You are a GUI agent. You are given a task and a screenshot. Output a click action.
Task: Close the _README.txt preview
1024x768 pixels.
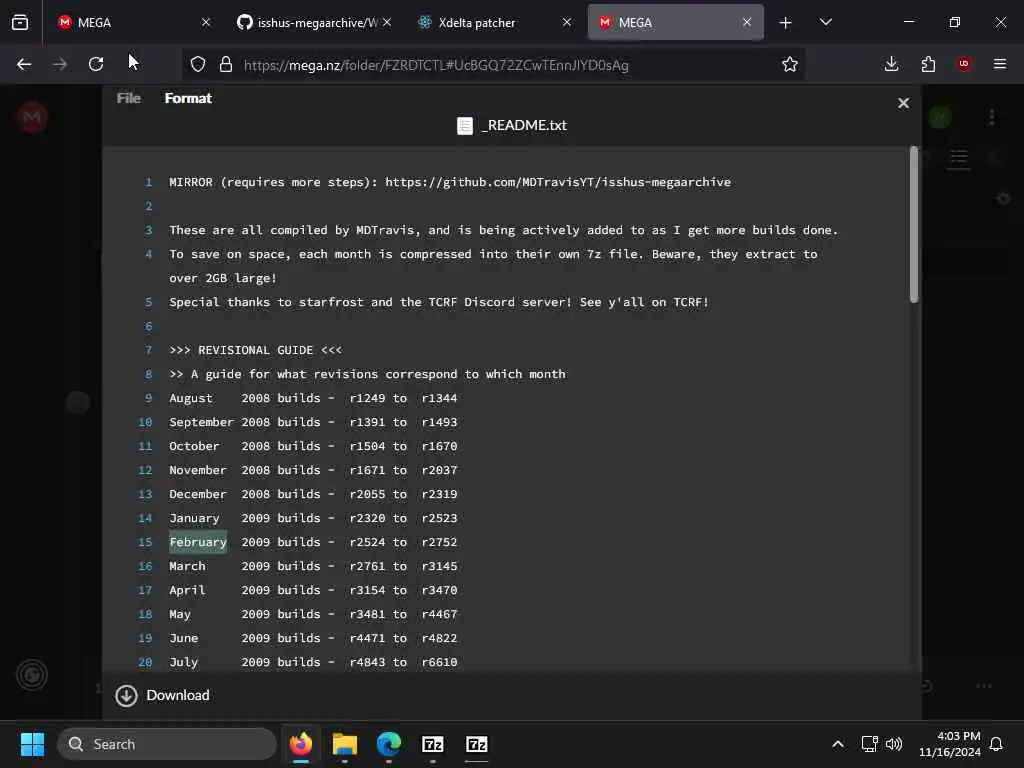coord(903,103)
